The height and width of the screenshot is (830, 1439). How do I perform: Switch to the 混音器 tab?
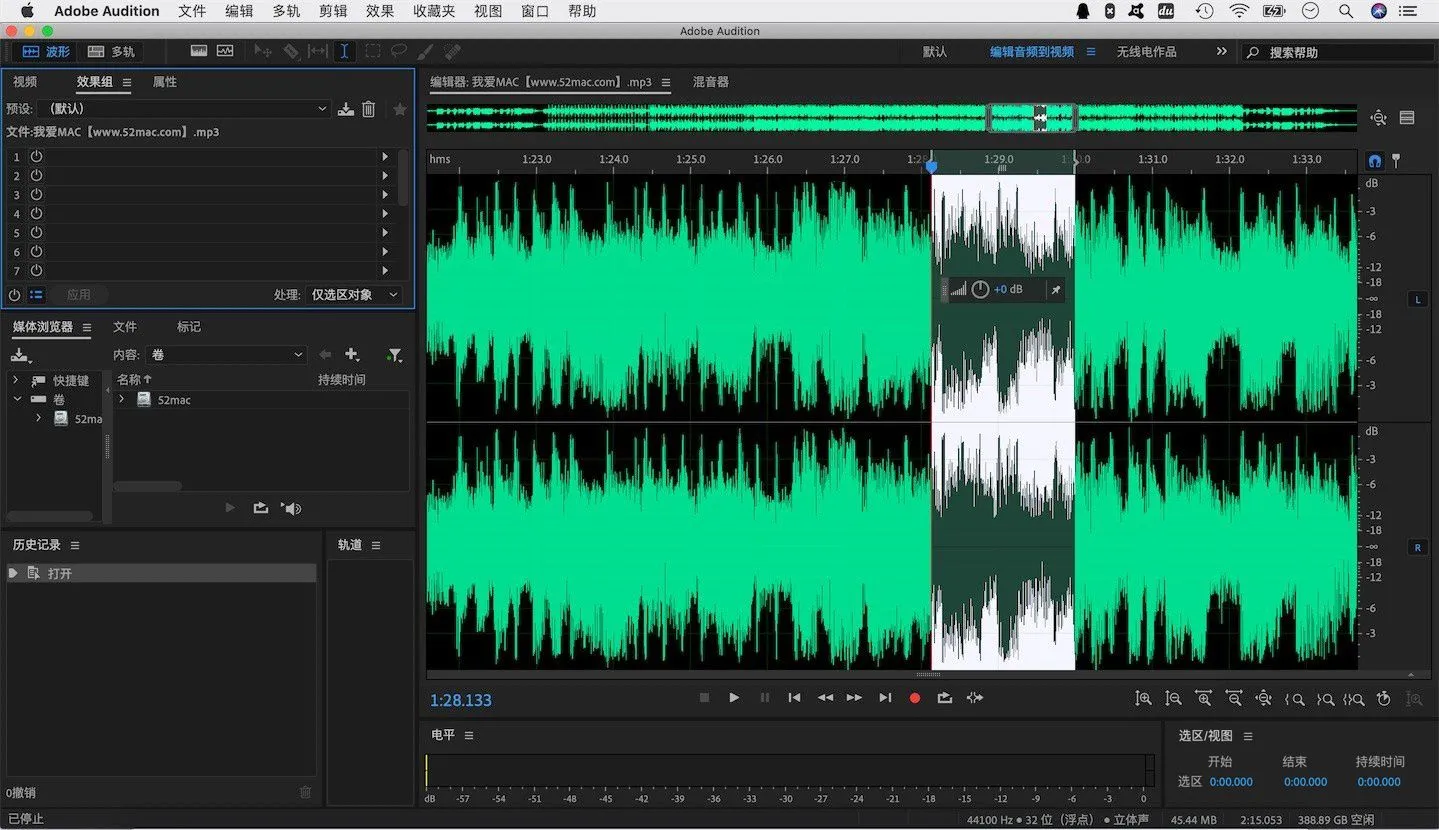pos(711,82)
